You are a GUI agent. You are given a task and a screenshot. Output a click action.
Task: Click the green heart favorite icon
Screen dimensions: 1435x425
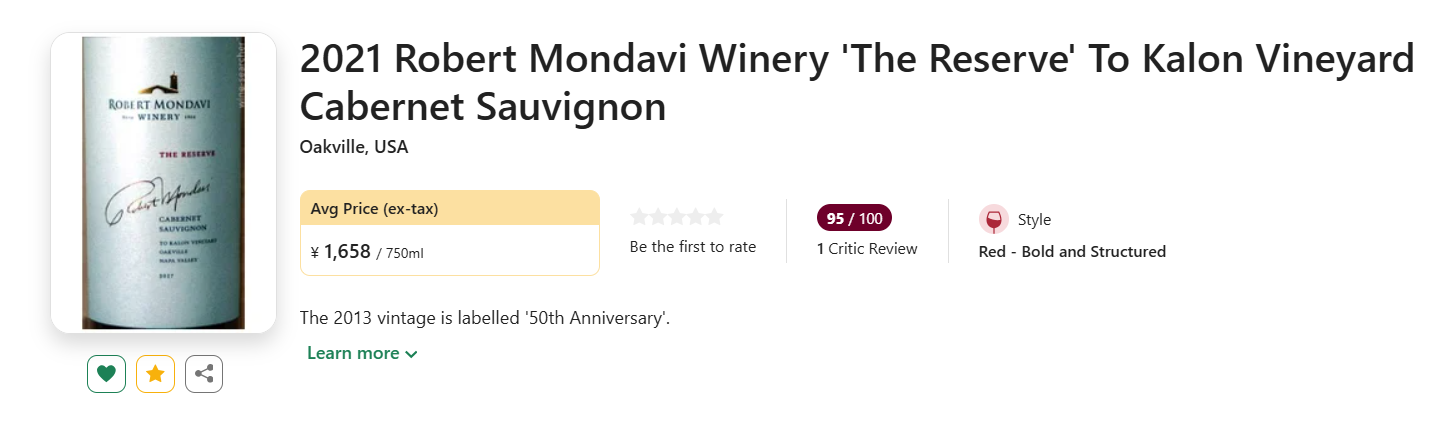click(106, 374)
